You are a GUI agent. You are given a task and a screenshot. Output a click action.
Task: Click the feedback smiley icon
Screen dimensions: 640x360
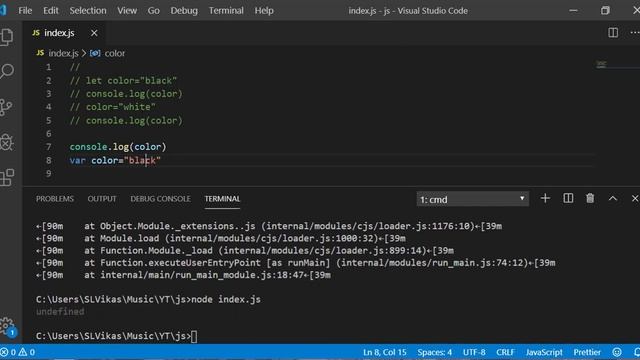[x=617, y=352]
